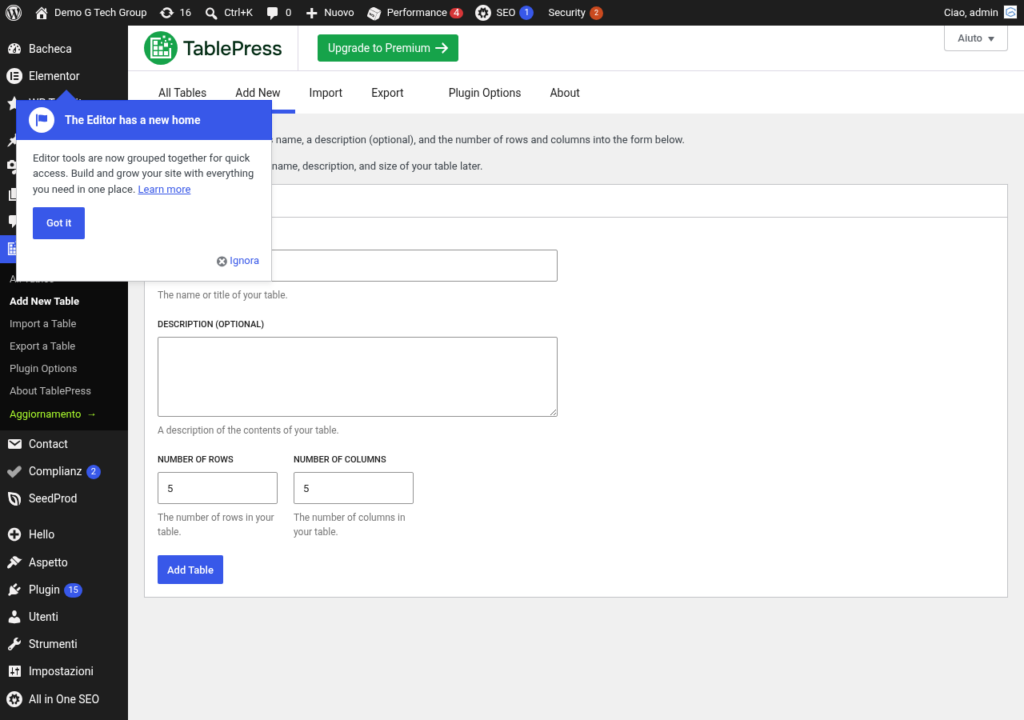This screenshot has height=720, width=1024.
Task: Follow the Learn more link
Action: 164,189
